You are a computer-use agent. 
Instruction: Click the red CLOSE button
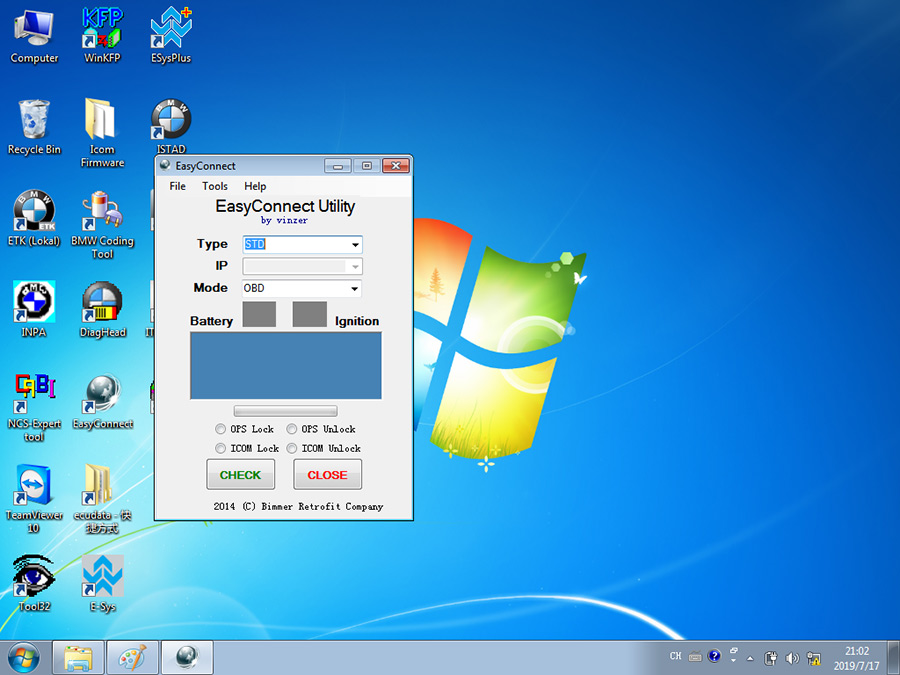pyautogui.click(x=328, y=475)
